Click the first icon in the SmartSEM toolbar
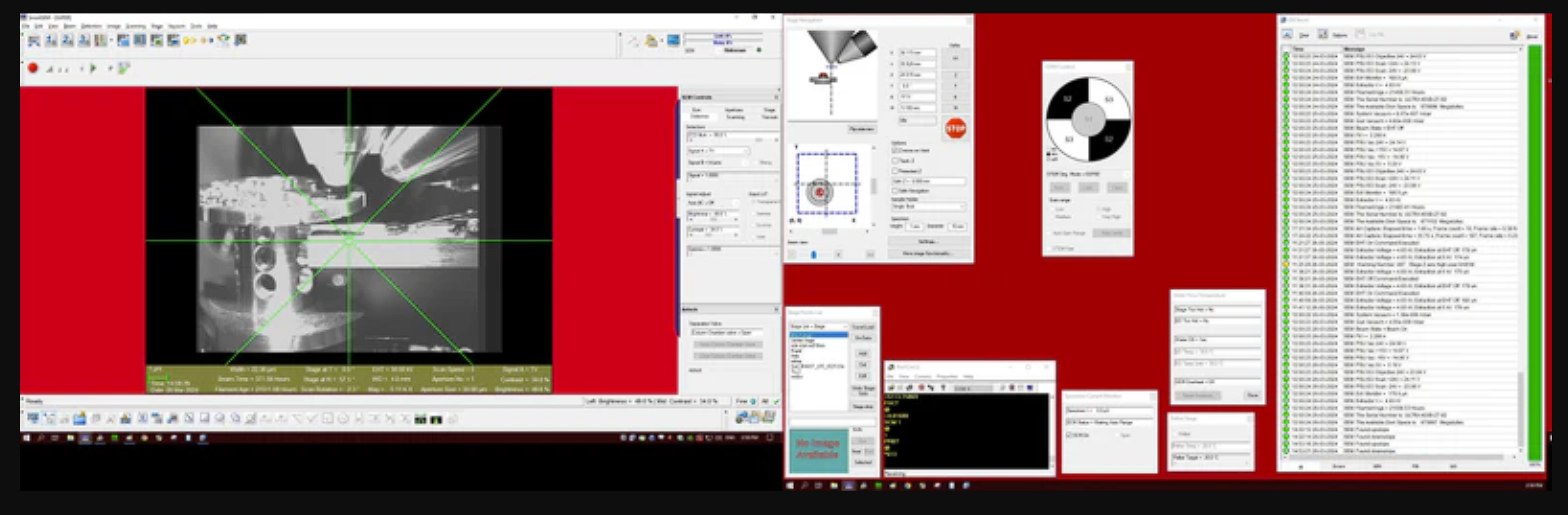 pyautogui.click(x=34, y=41)
